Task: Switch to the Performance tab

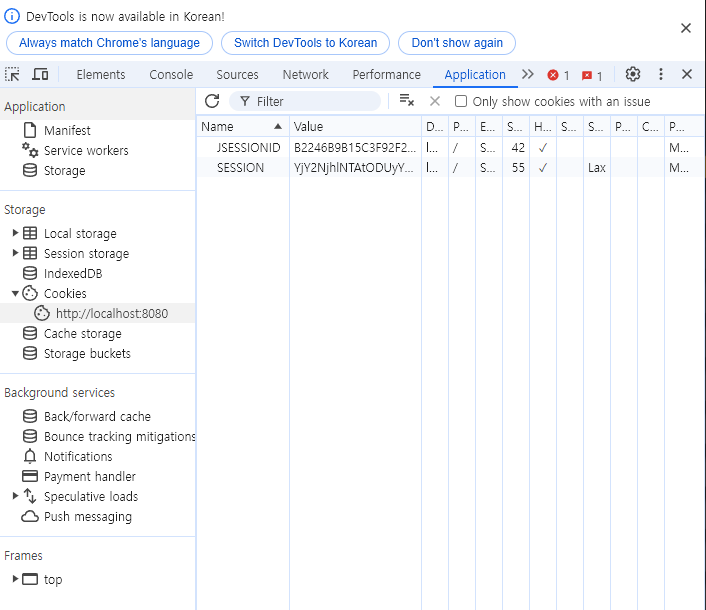Action: [x=386, y=75]
